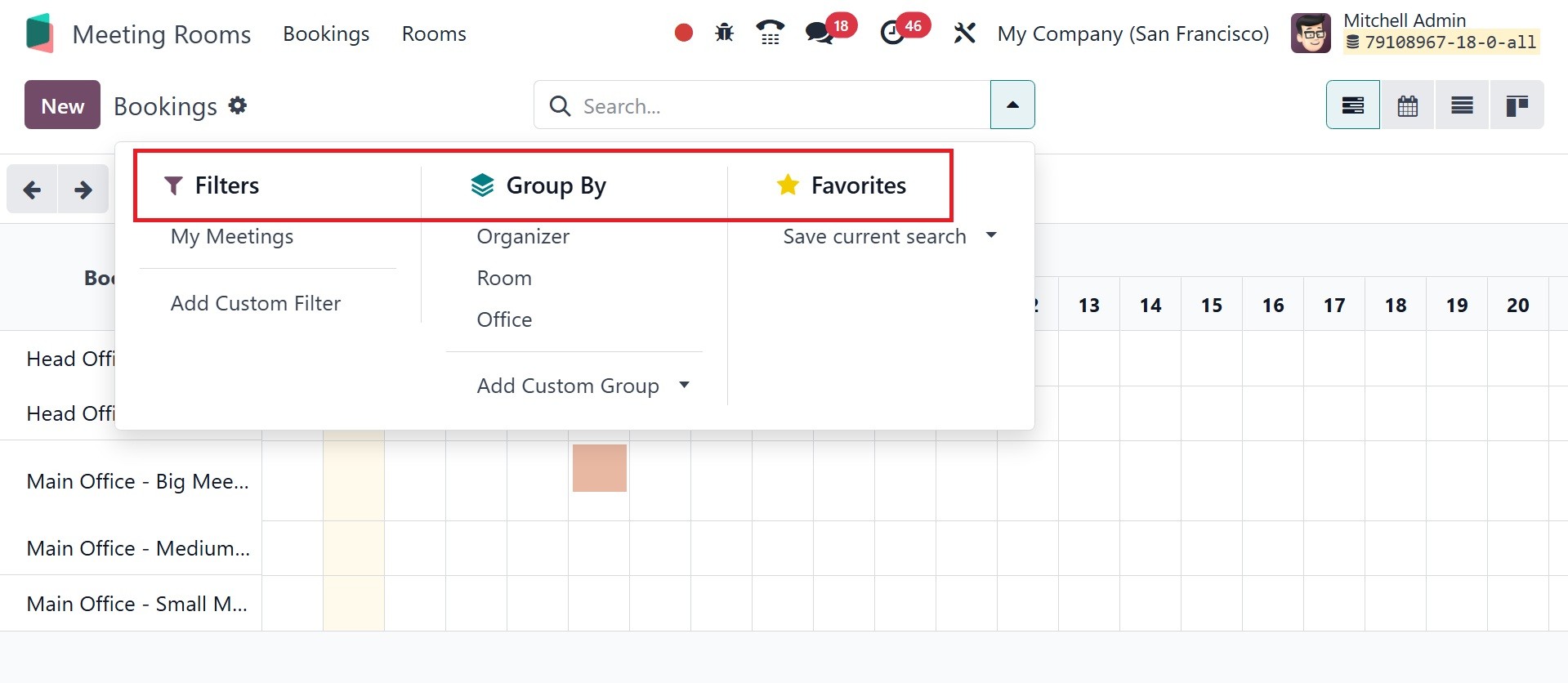The height and width of the screenshot is (683, 1568).
Task: Expand the Add Custom Group dropdown
Action: (x=583, y=386)
